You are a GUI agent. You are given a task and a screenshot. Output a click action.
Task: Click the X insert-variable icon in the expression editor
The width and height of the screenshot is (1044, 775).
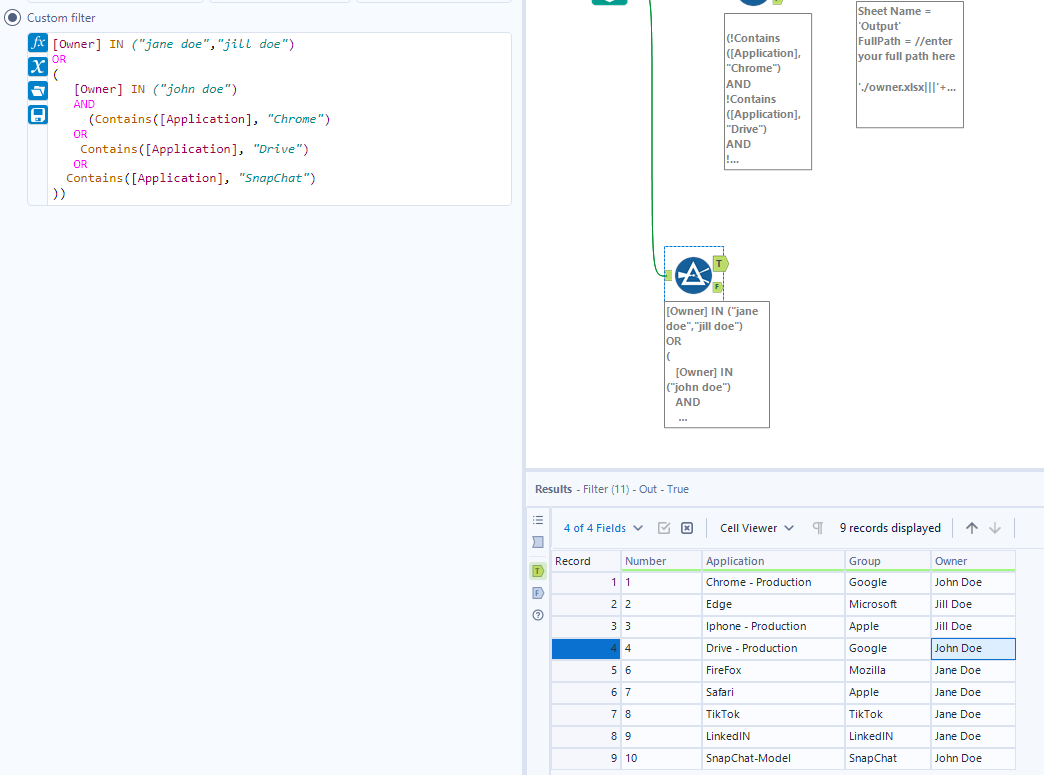pyautogui.click(x=38, y=66)
